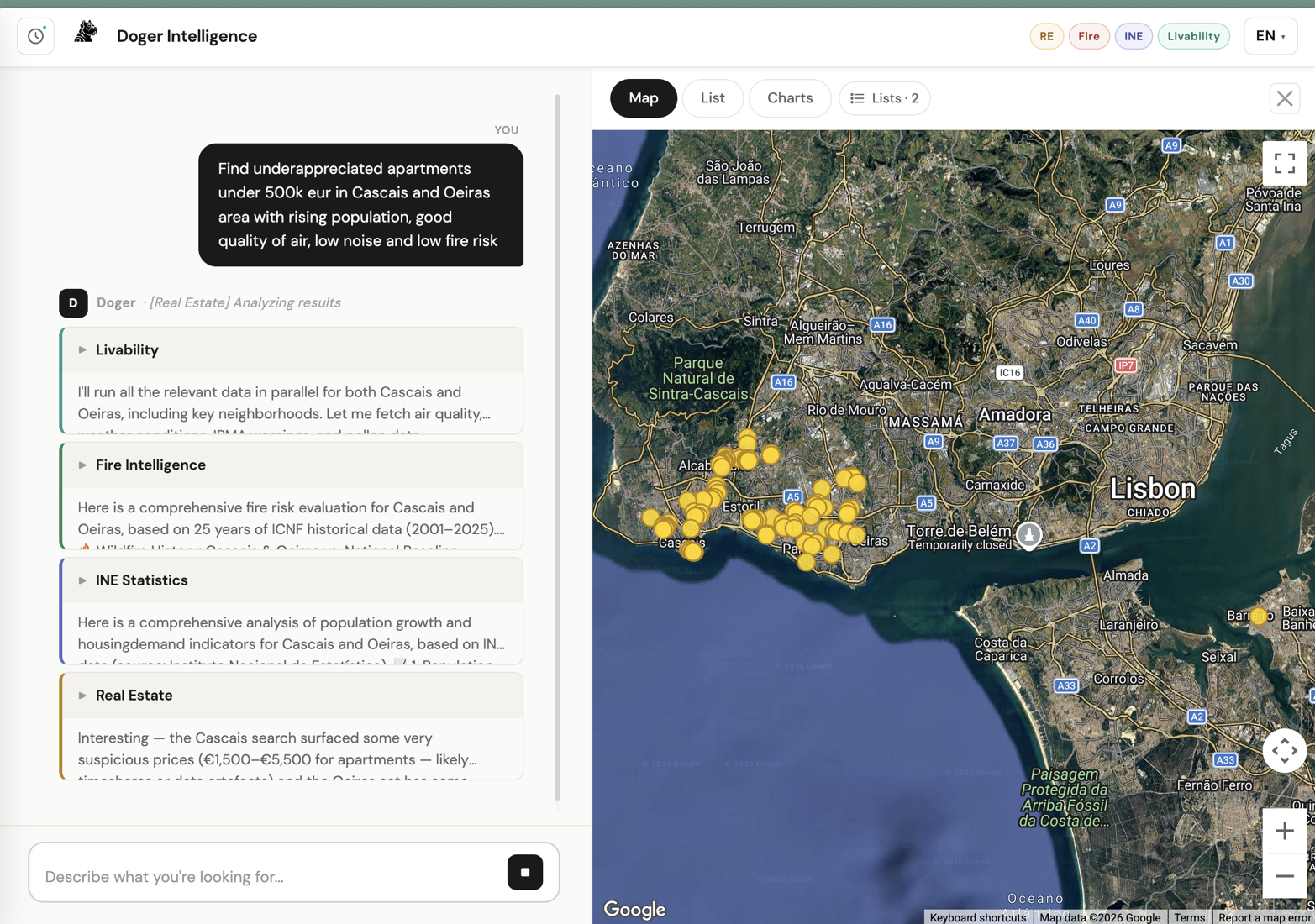
Task: Expand the Real Estate section
Action: coord(292,696)
